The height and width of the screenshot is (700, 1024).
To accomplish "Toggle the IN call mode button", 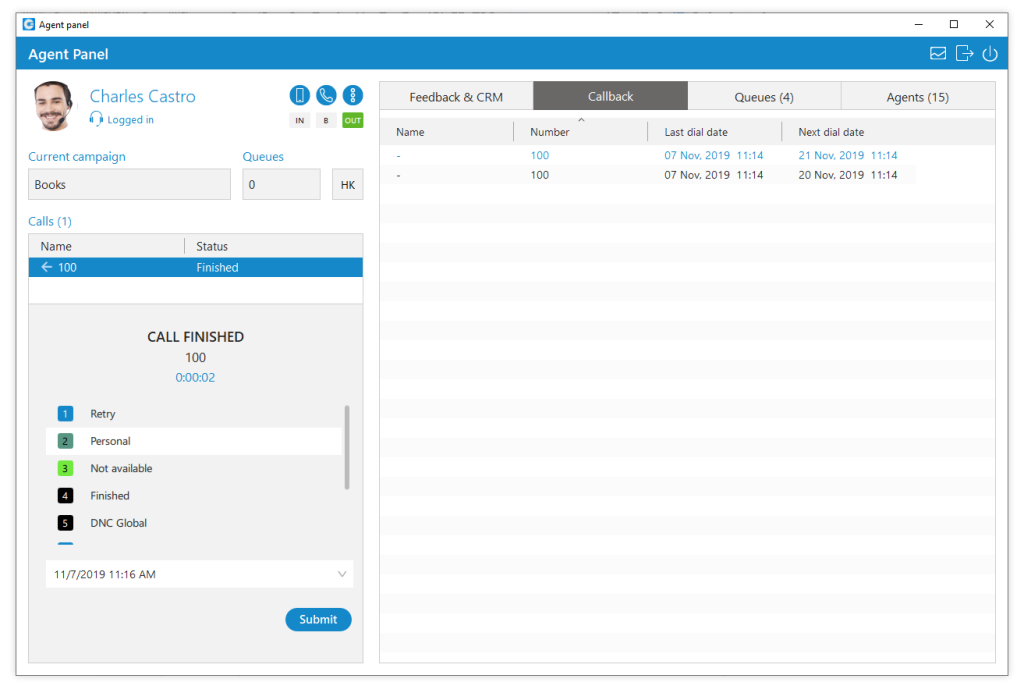I will coord(299,121).
